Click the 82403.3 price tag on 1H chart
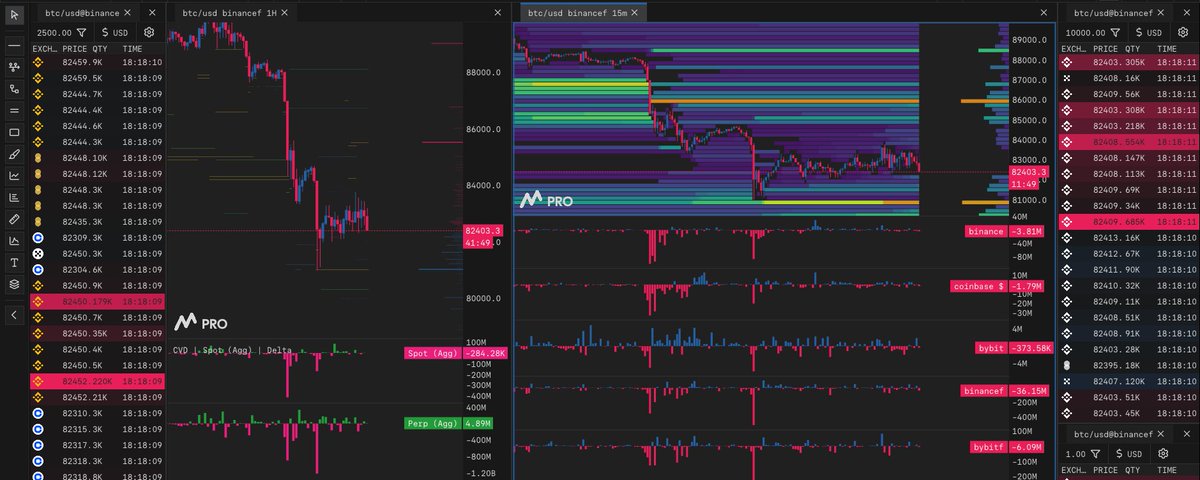1200x480 pixels. (483, 230)
